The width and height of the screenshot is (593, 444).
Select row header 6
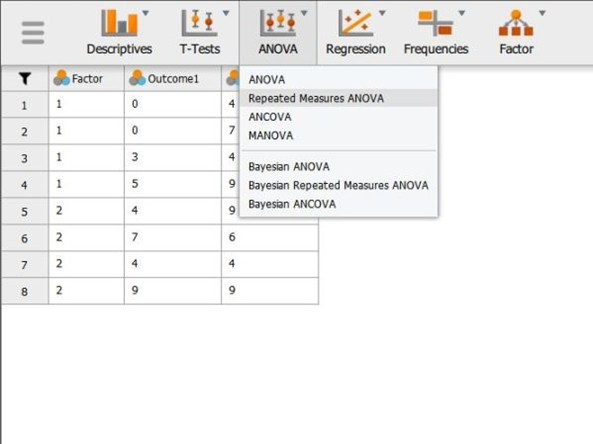[25, 238]
